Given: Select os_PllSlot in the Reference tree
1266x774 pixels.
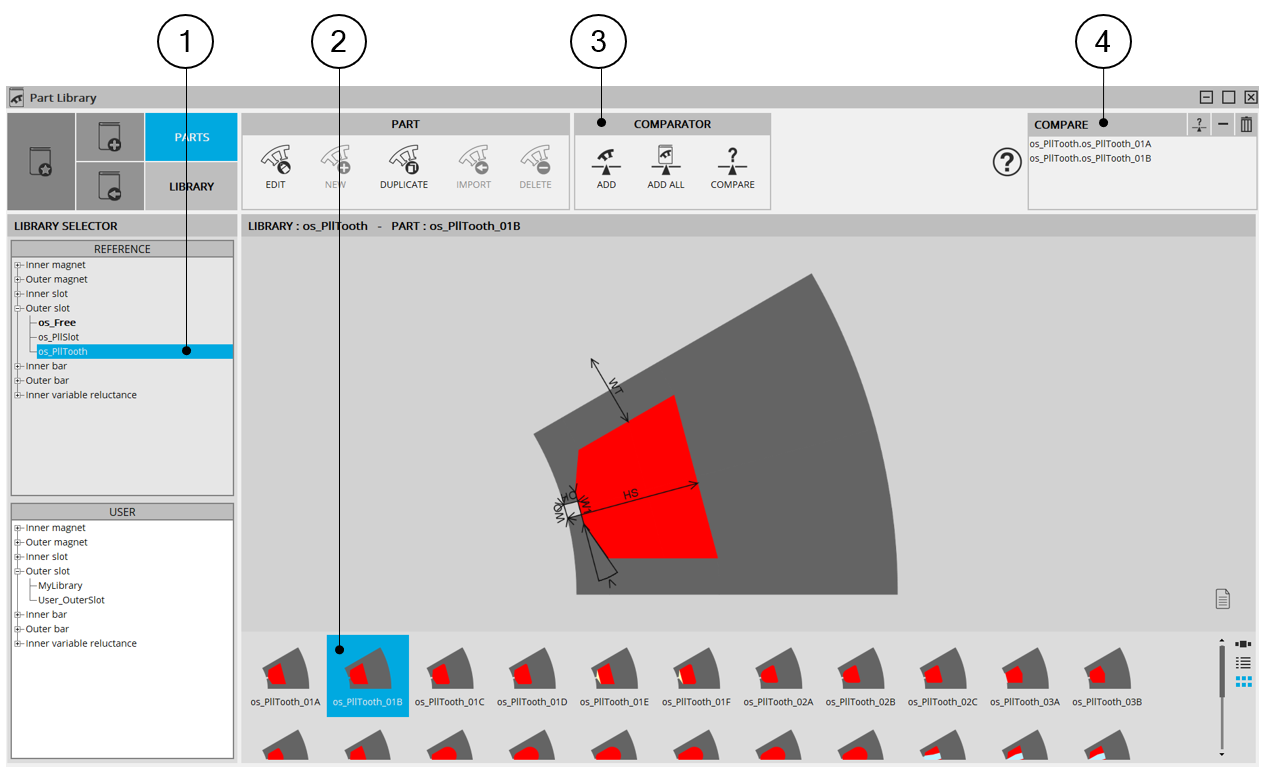Looking at the screenshot, I should pyautogui.click(x=58, y=337).
